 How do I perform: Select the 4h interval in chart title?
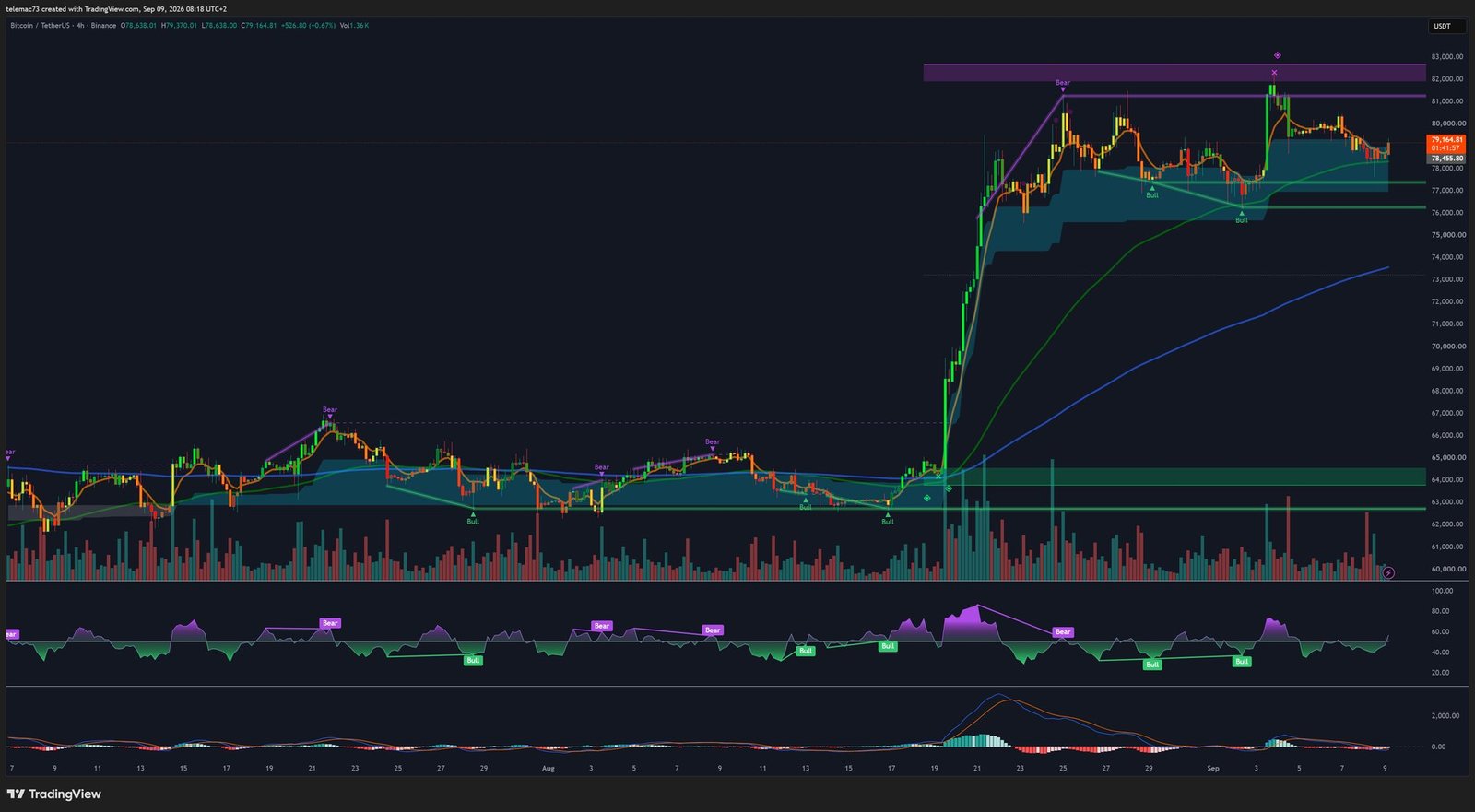coord(80,25)
